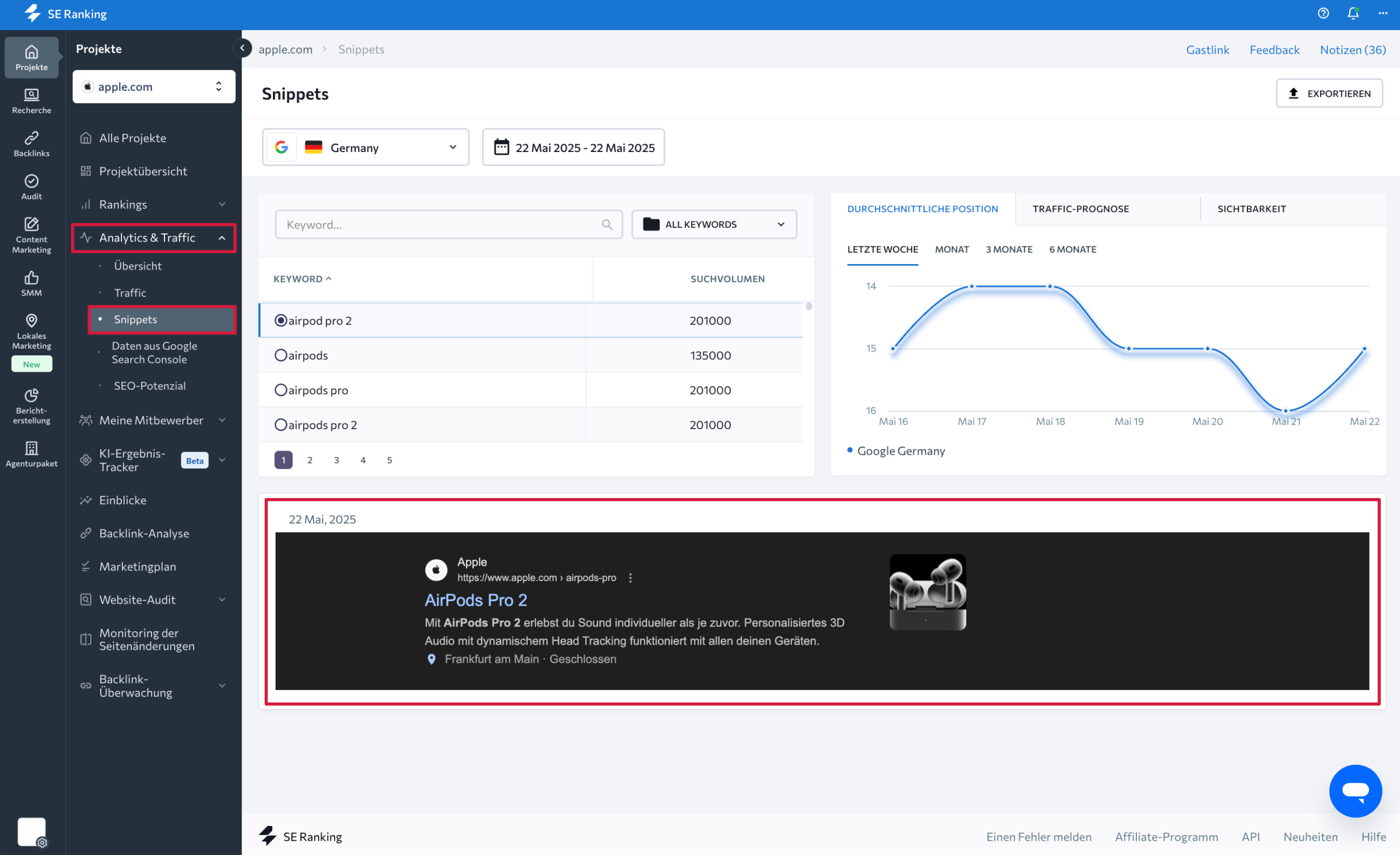Select the 3 Monate range
This screenshot has width=1400, height=855.
(x=1009, y=249)
